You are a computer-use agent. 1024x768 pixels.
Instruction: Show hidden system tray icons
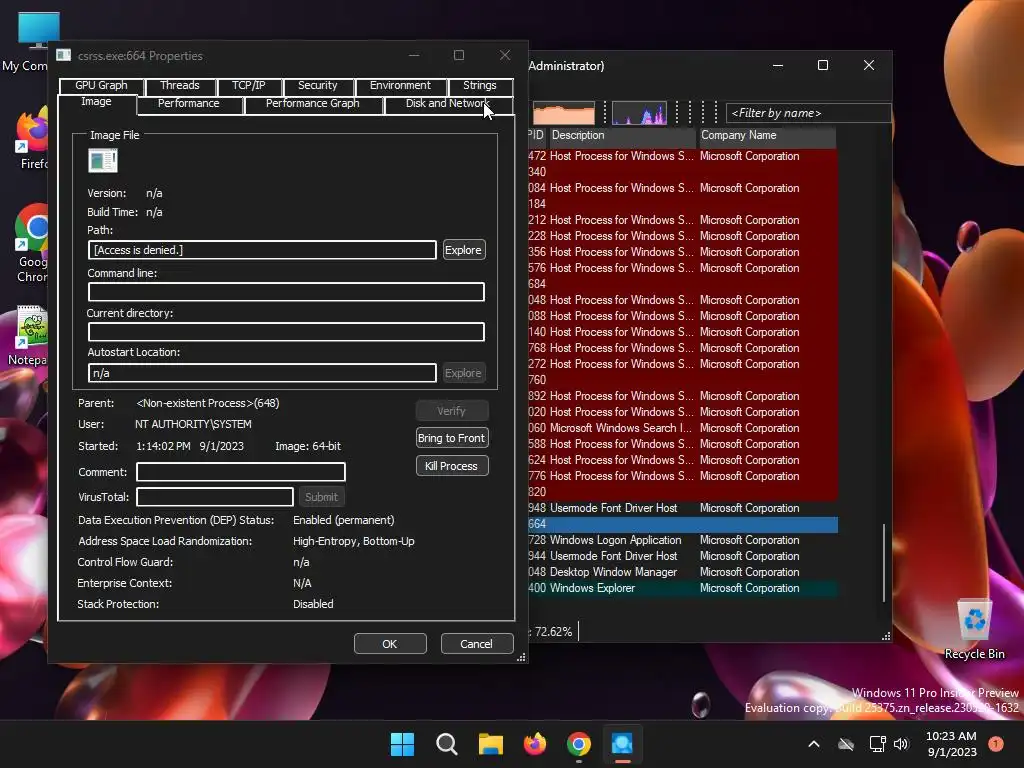coord(814,744)
